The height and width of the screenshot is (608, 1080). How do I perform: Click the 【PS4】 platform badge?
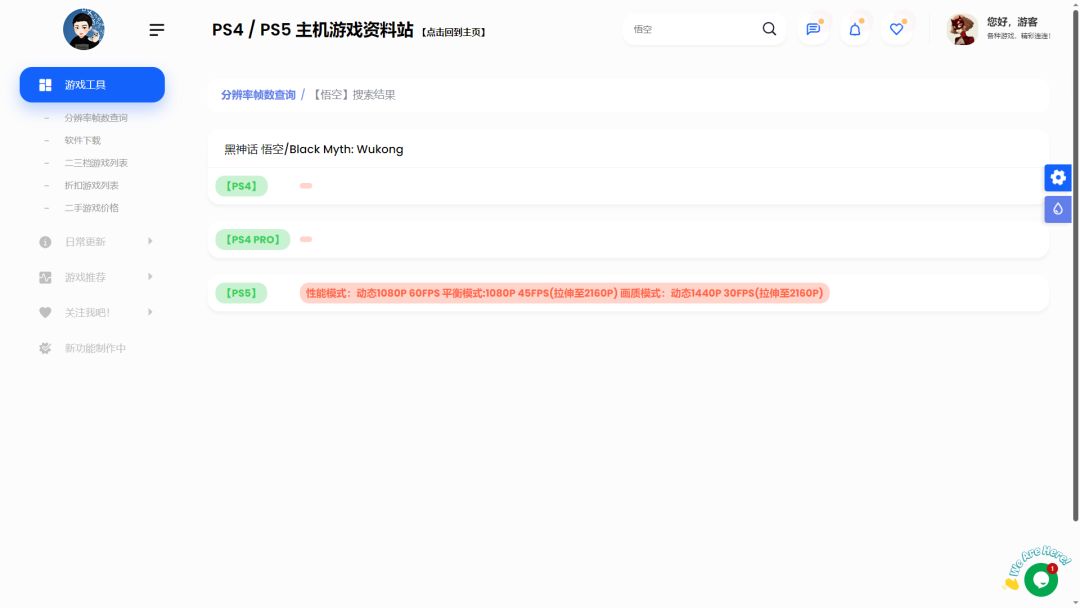tap(241, 186)
